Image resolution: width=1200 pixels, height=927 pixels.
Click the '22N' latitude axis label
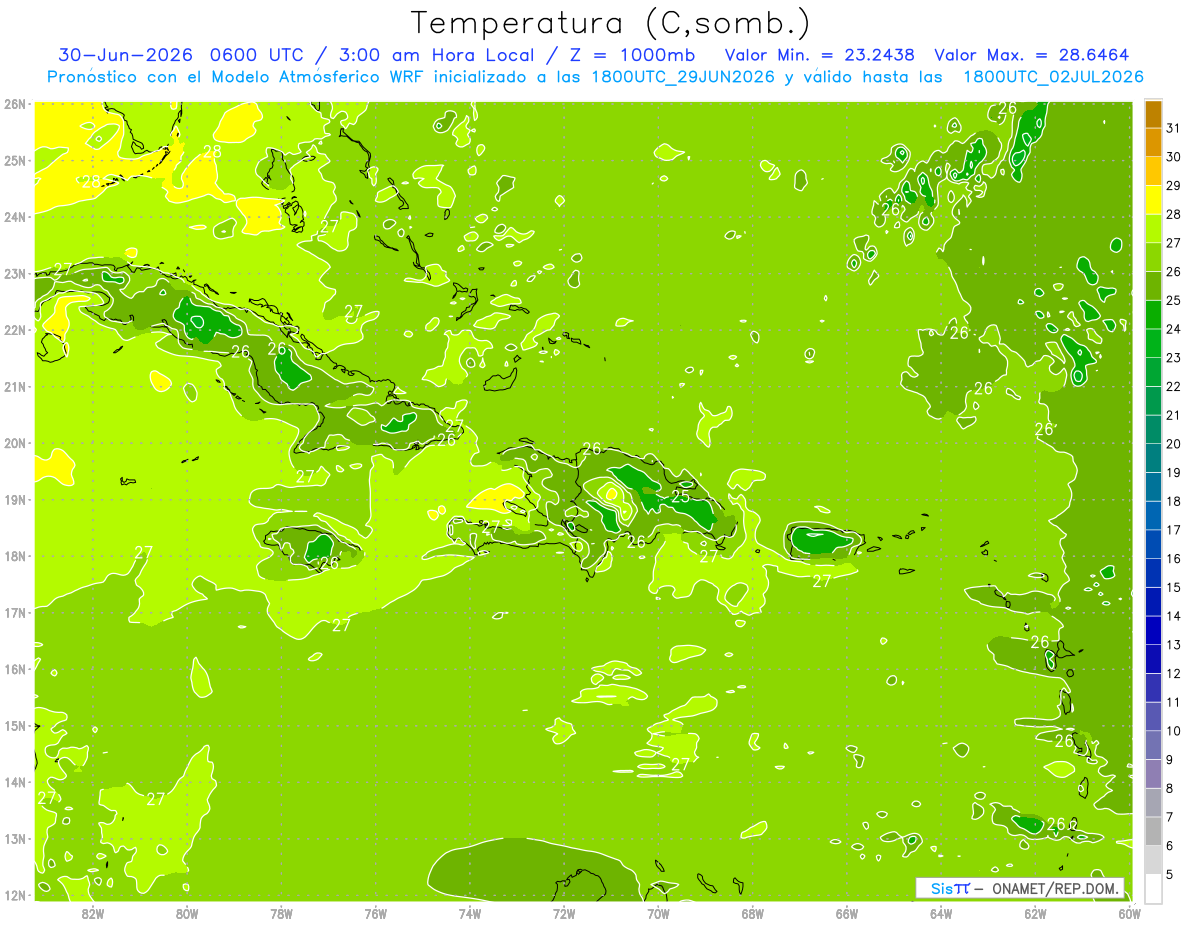[15, 330]
